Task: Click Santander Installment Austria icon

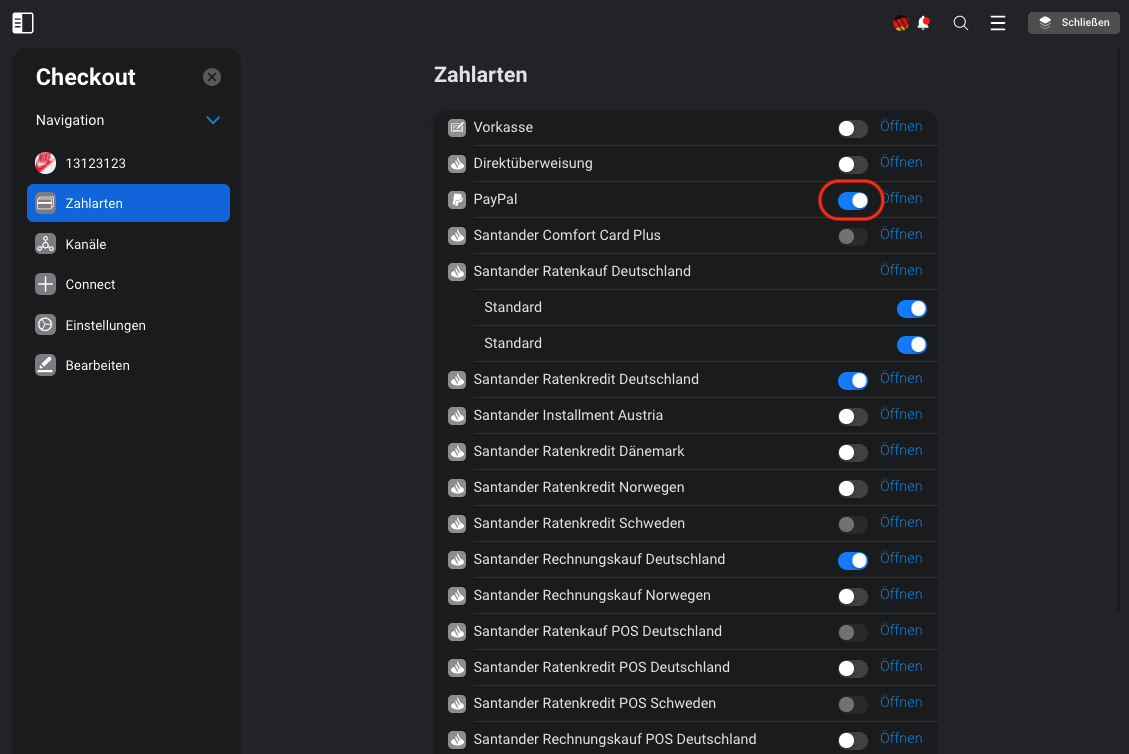Action: coord(457,416)
